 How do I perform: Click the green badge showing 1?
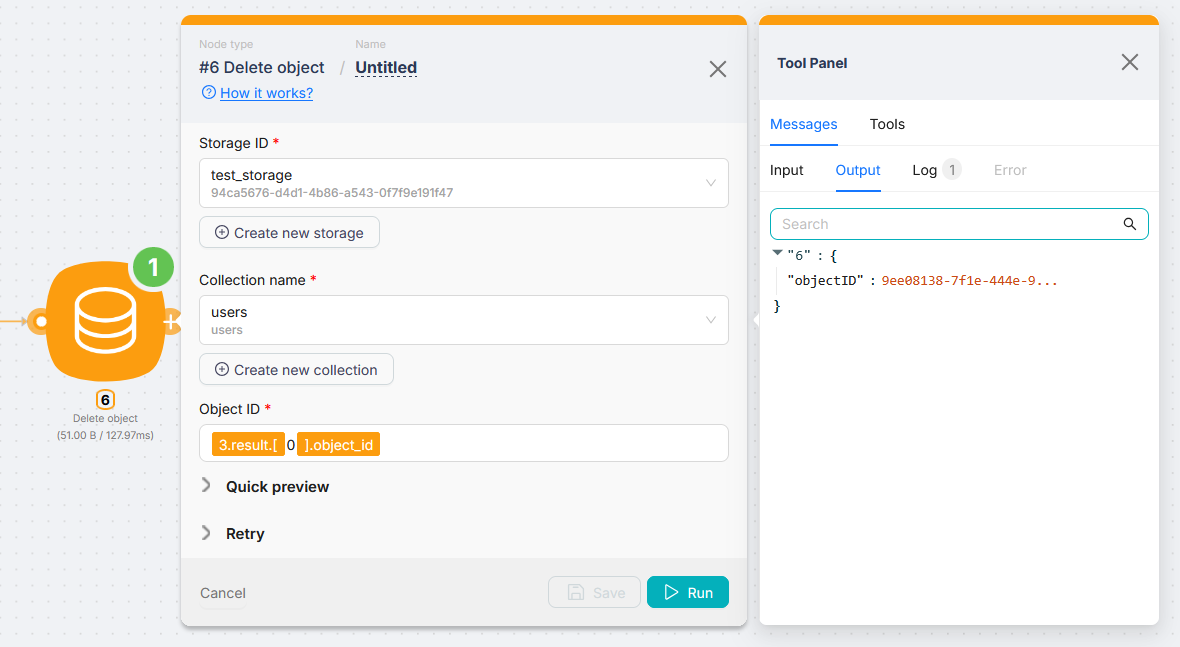(x=153, y=267)
